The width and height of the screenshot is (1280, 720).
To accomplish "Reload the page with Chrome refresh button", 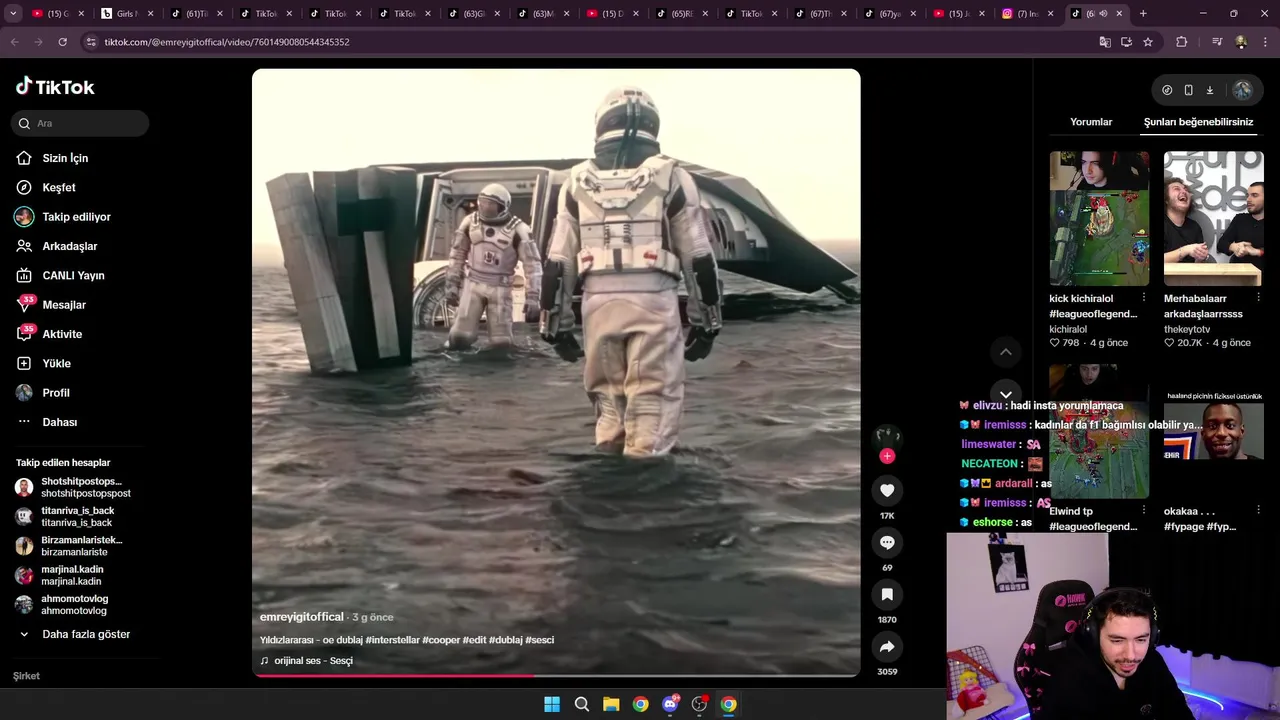I will (x=62, y=42).
